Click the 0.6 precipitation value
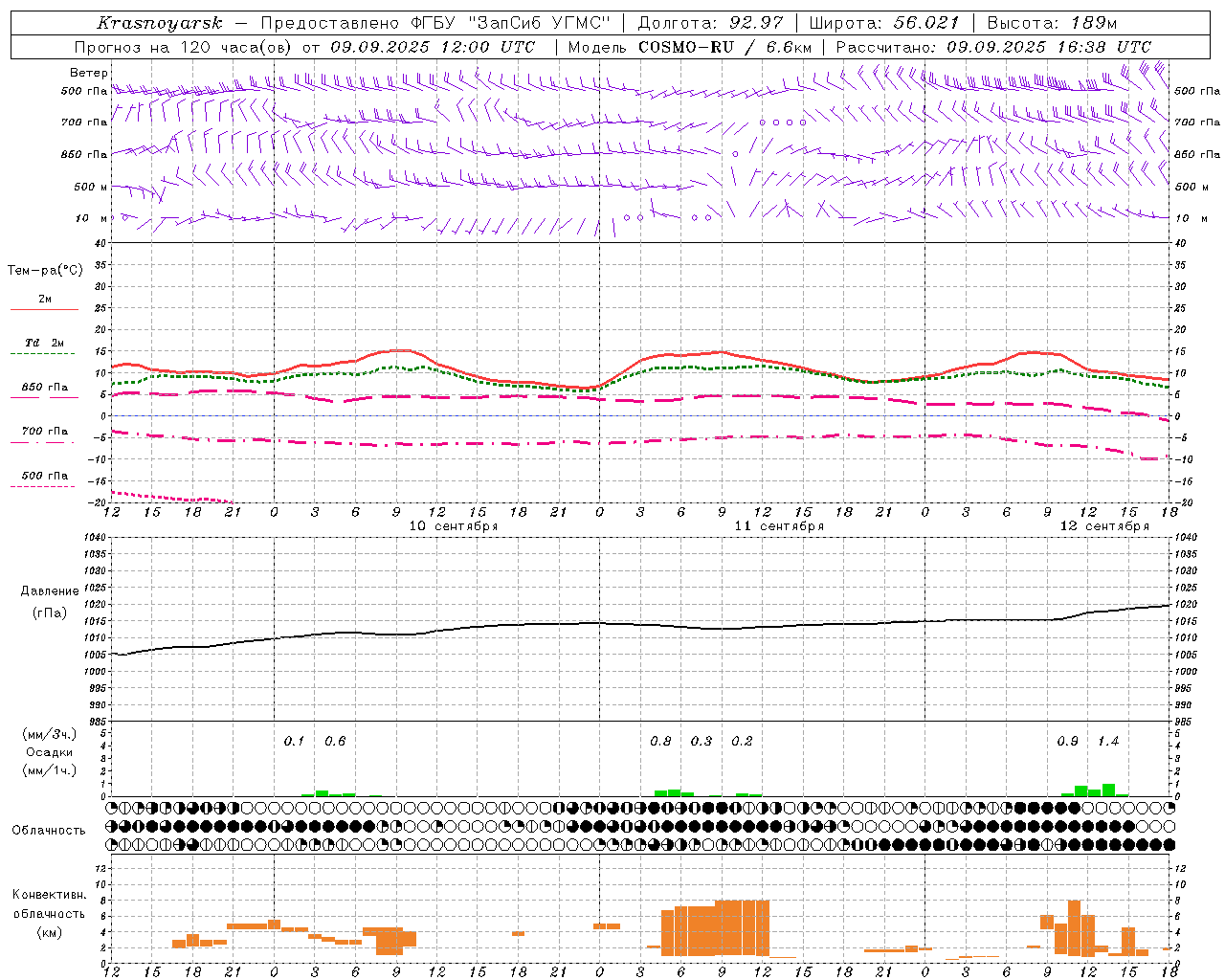The width and height of the screenshot is (1225, 980). [335, 742]
